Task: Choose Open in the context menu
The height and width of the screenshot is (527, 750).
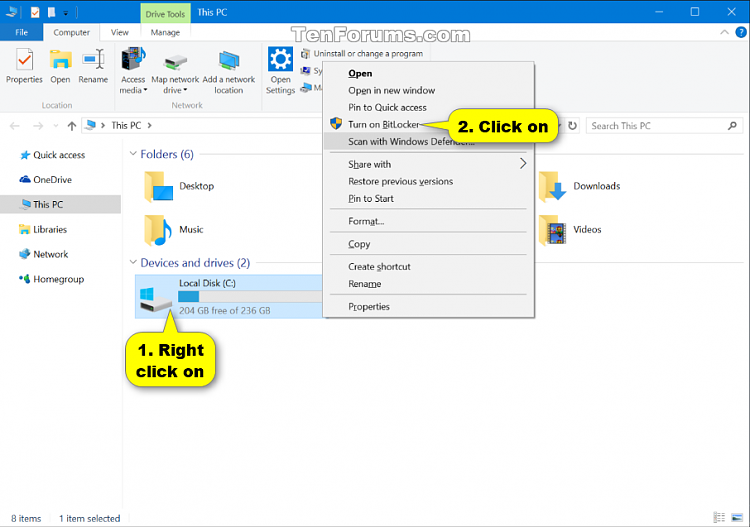Action: coord(360,74)
